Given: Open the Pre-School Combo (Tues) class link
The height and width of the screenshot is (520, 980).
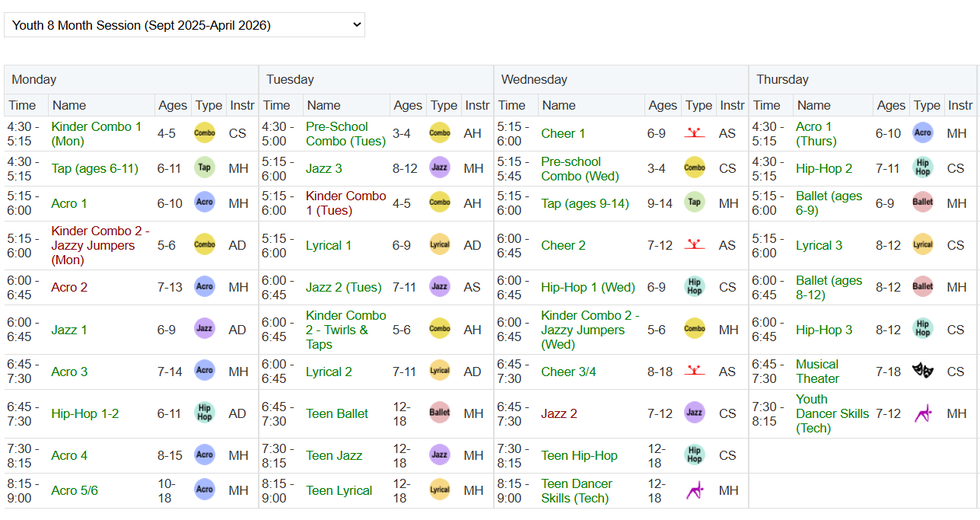Looking at the screenshot, I should 346,134.
